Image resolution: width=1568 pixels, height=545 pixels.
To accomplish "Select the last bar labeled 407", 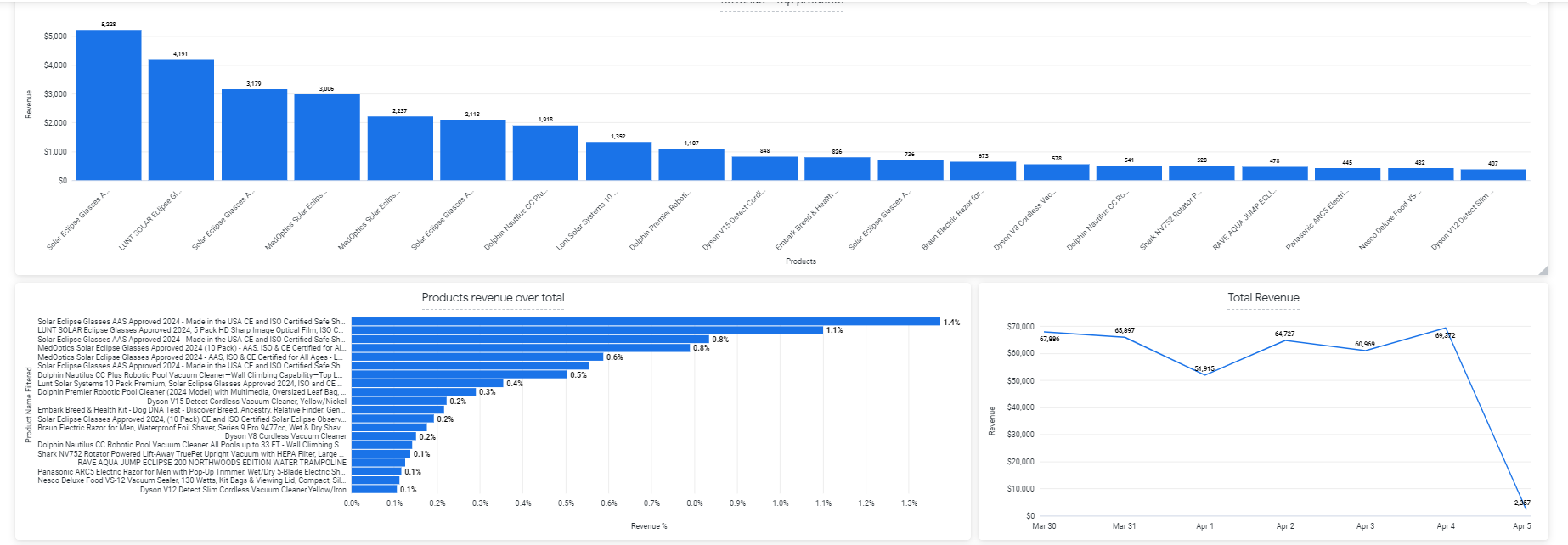I will [1493, 174].
